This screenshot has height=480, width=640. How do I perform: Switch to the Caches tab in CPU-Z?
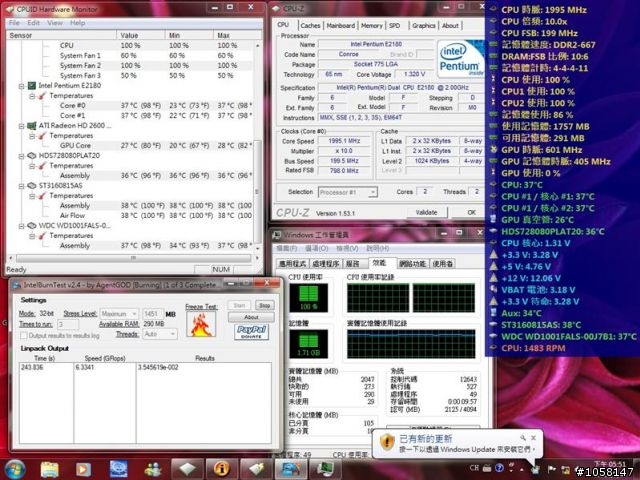point(310,26)
